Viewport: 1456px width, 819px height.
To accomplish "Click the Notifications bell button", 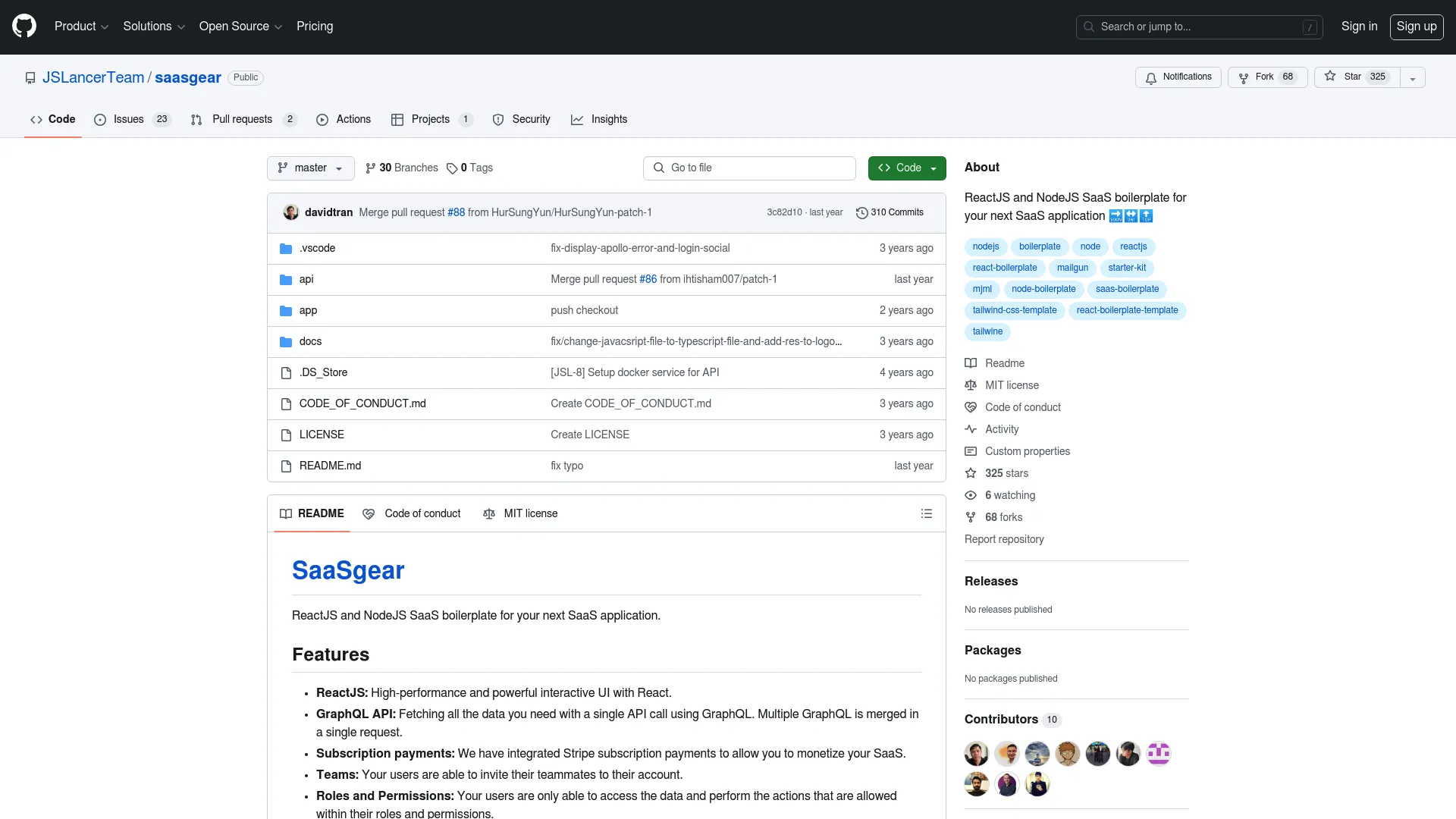I will coord(1178,77).
